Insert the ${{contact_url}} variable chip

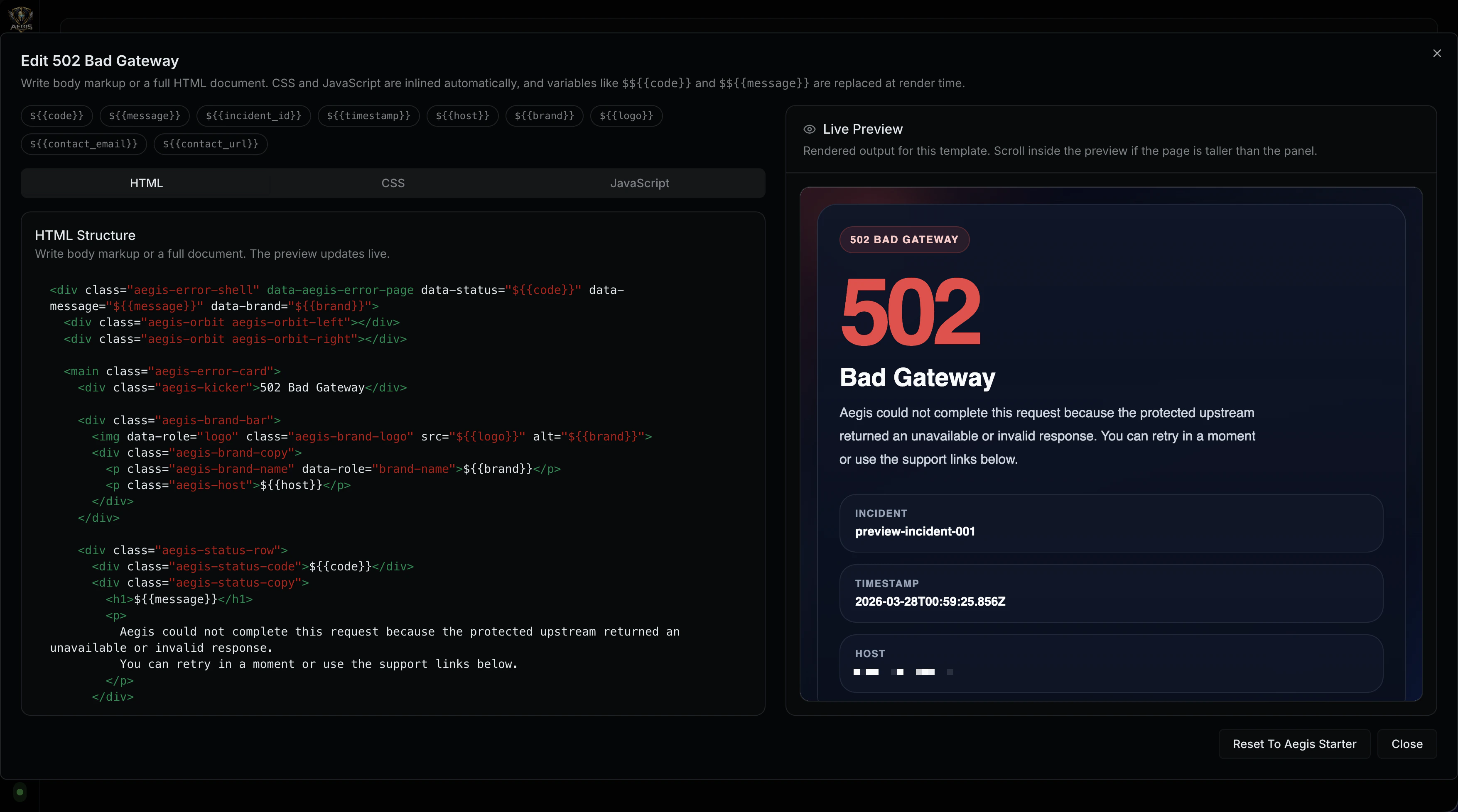coord(210,144)
